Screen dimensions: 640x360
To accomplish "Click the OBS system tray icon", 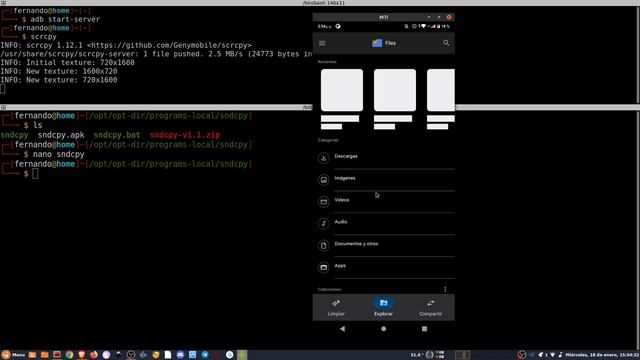I will [522, 355].
